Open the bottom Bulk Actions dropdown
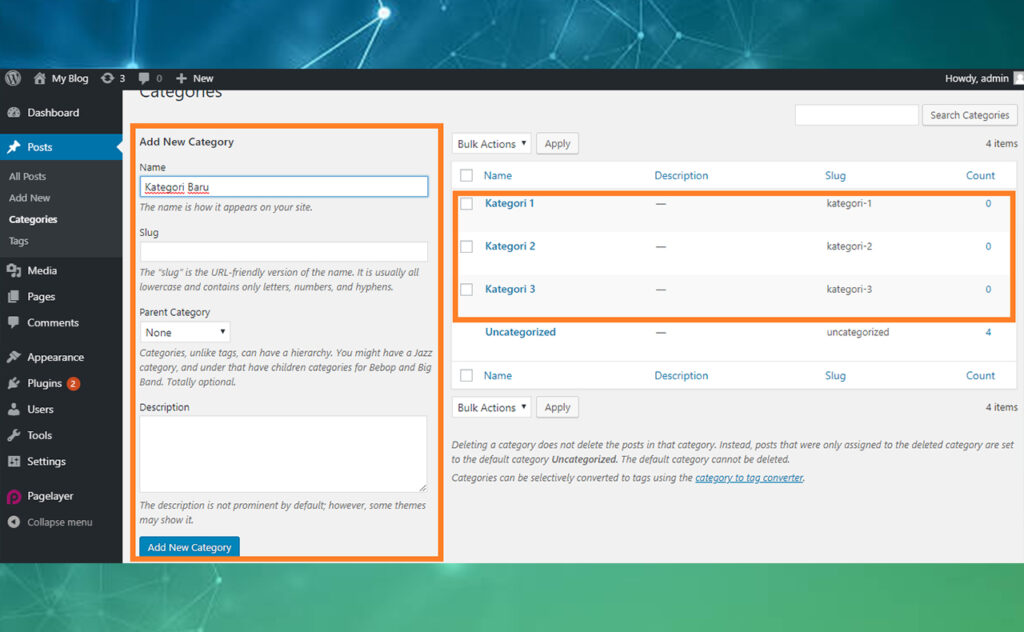1024x632 pixels. (x=491, y=407)
